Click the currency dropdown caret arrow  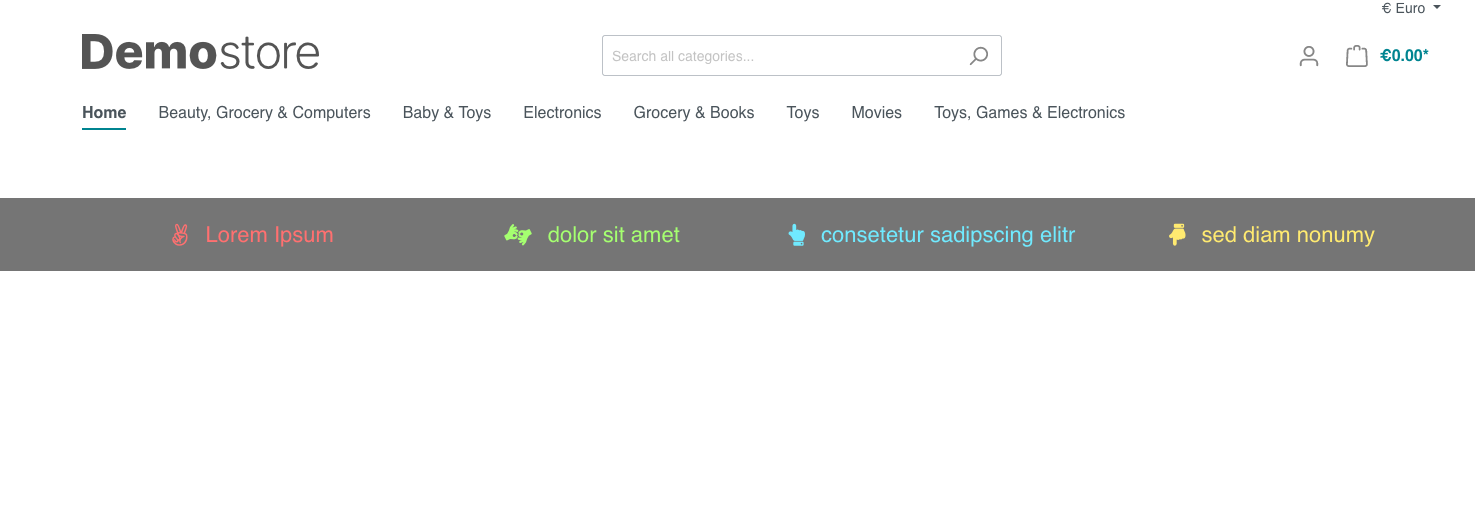(x=1437, y=8)
